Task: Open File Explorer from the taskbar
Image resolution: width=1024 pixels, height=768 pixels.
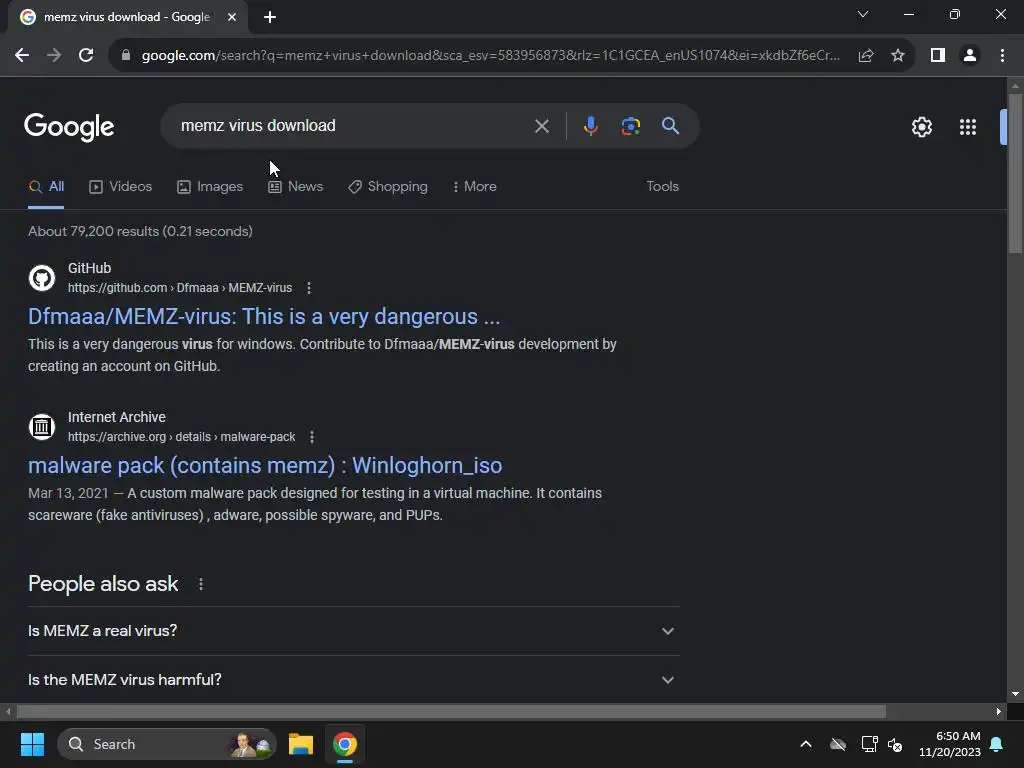Action: (301, 744)
